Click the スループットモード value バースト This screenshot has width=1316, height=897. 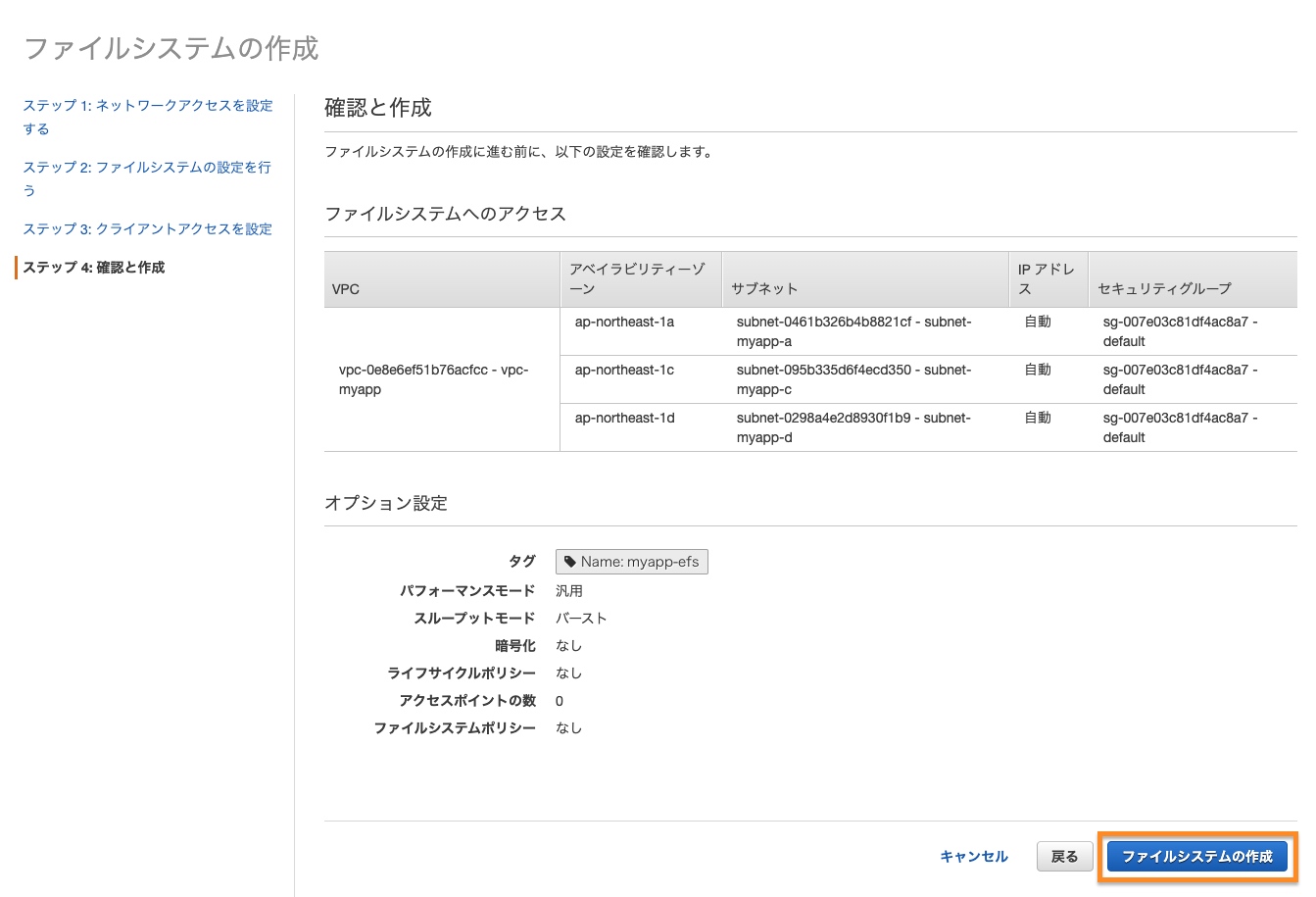tap(581, 618)
